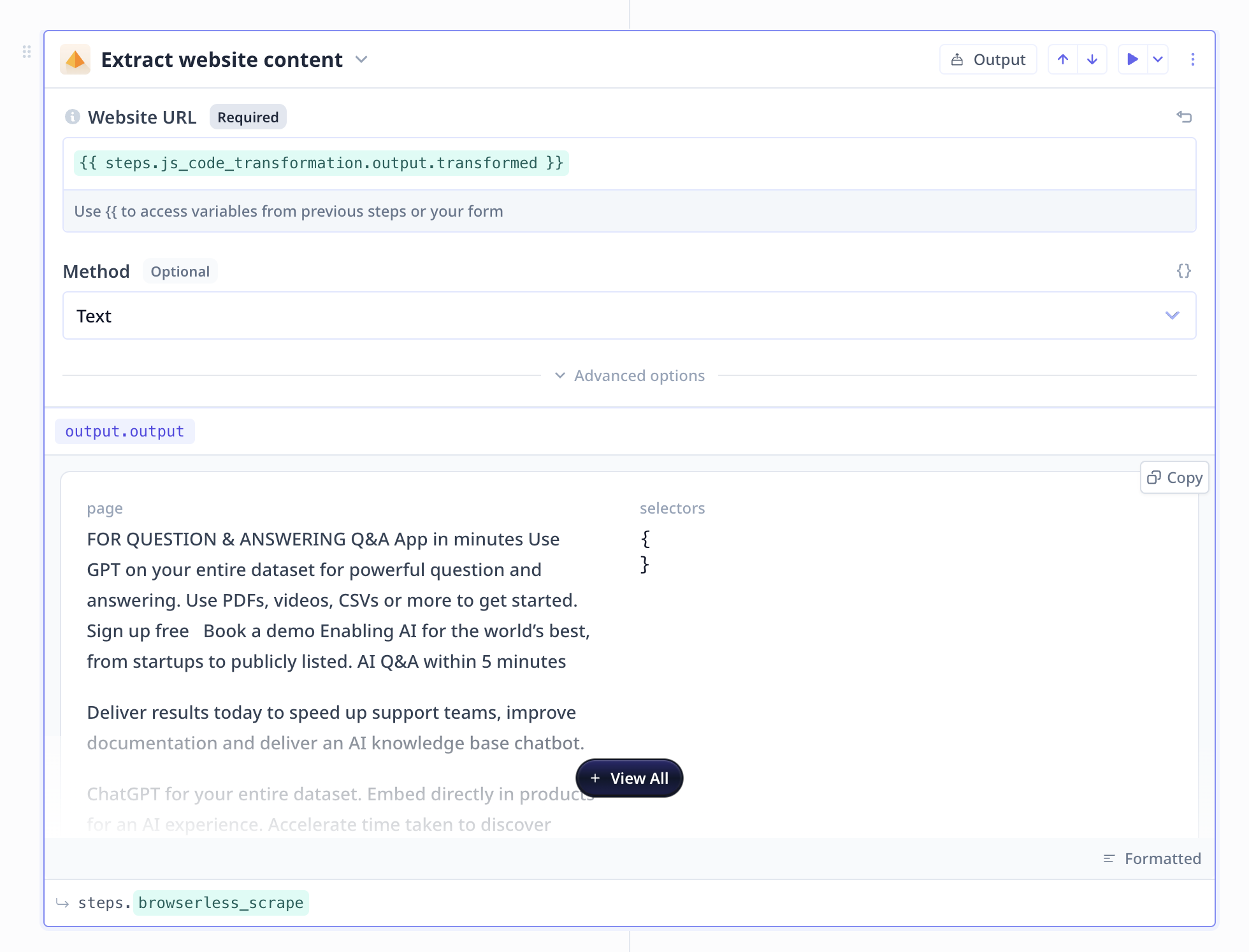Open the Method dropdown showing Text
Viewport: 1249px width, 952px height.
coord(630,315)
